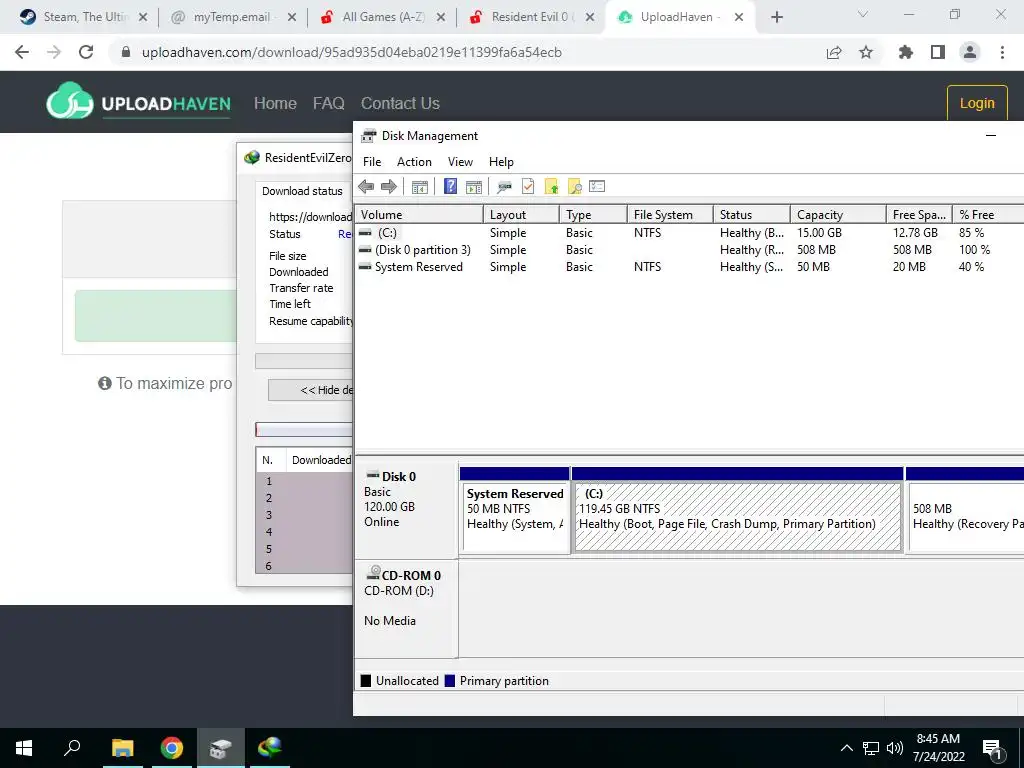Open the Action menu in Disk Management
Screen dimensions: 1024x768
click(414, 162)
